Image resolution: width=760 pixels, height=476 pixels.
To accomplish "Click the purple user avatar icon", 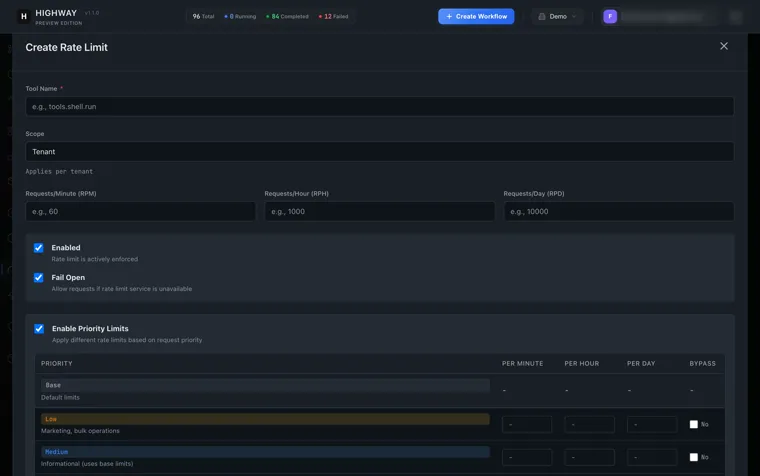I will [610, 16].
